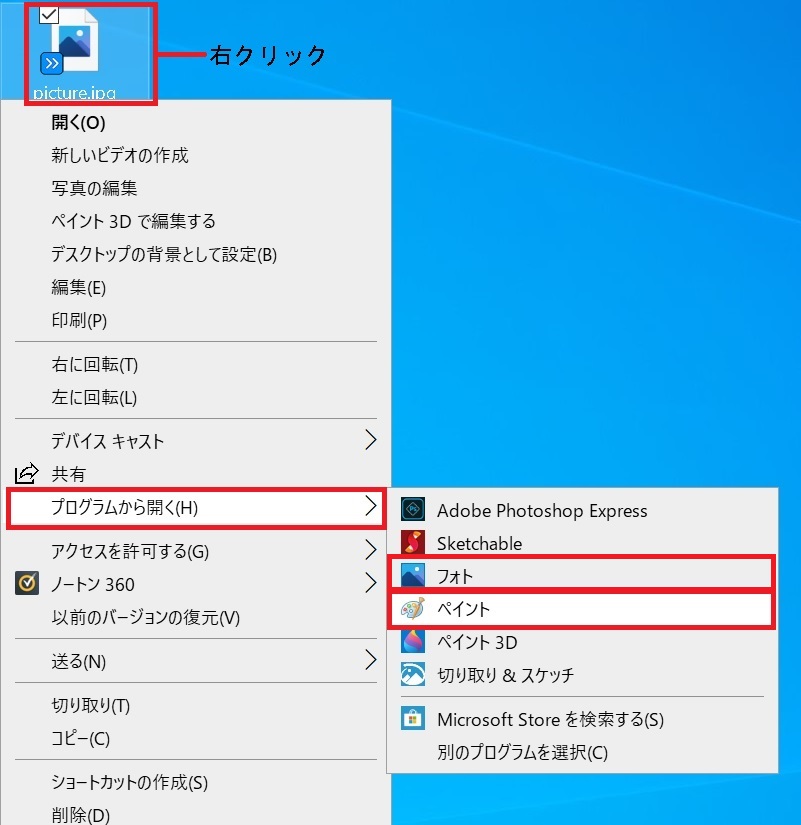Click the ノートン 360 label
The height and width of the screenshot is (825, 801).
pos(93,584)
